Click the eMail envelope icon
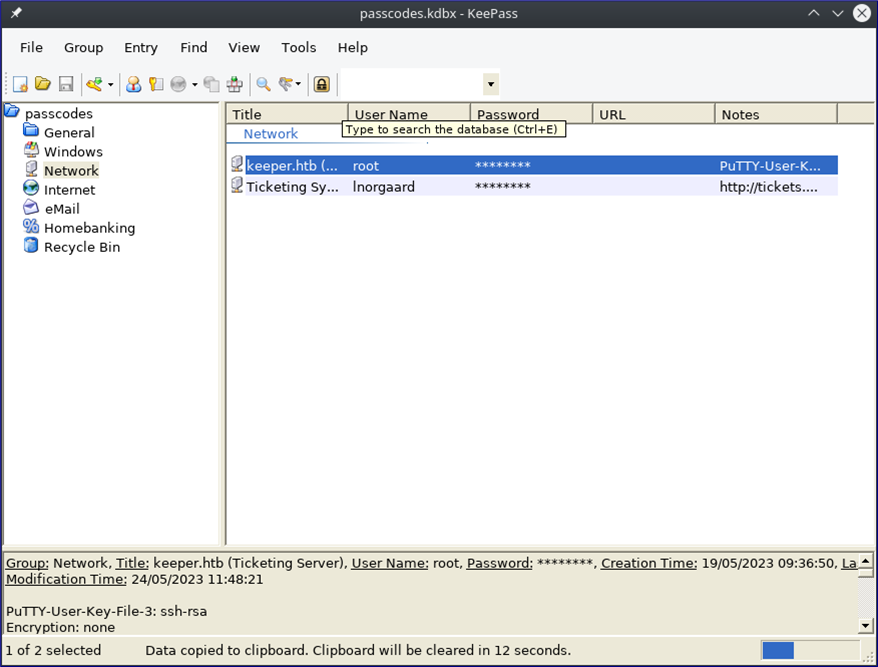 (31, 207)
